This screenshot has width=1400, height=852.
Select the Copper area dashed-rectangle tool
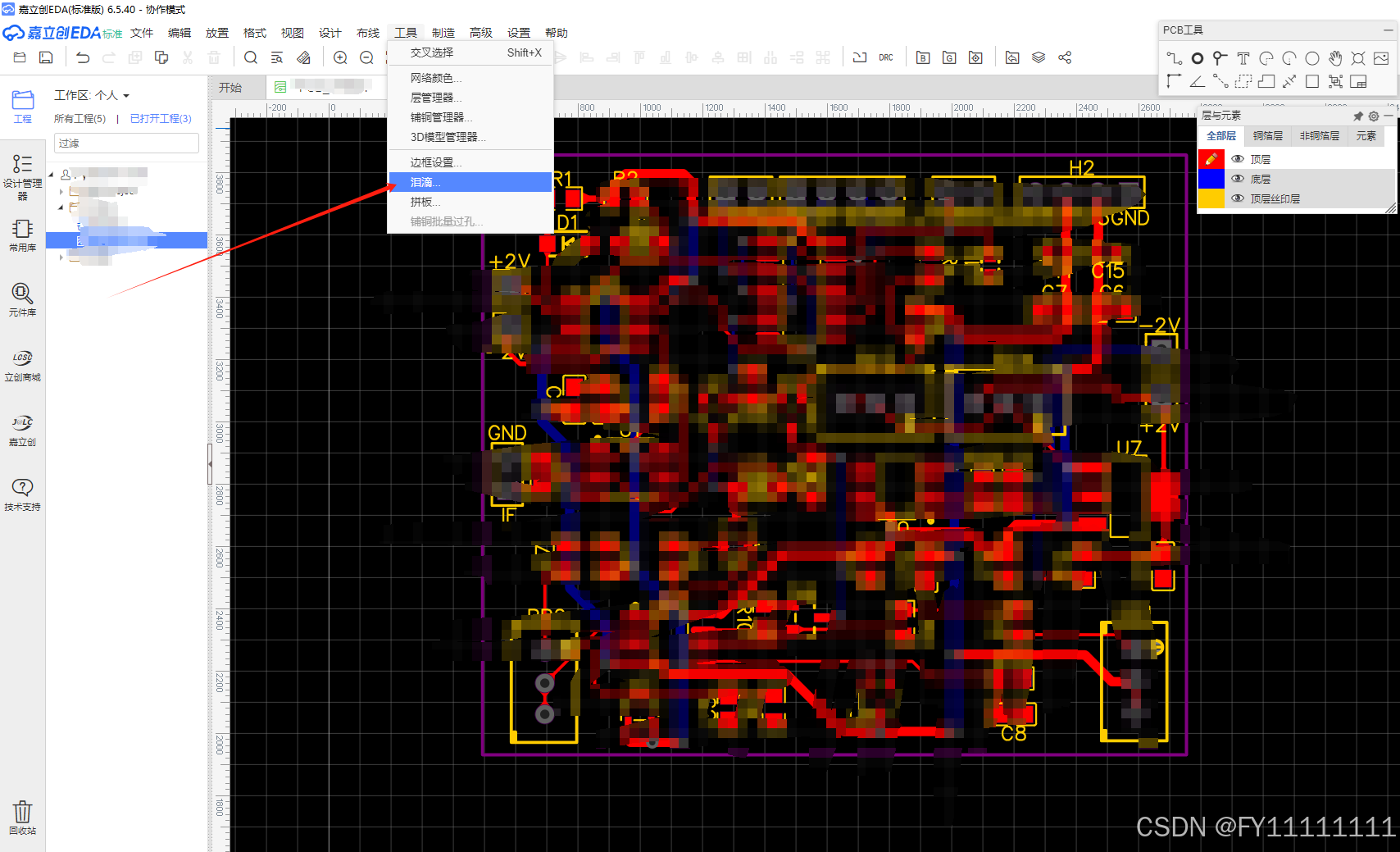[x=1243, y=81]
